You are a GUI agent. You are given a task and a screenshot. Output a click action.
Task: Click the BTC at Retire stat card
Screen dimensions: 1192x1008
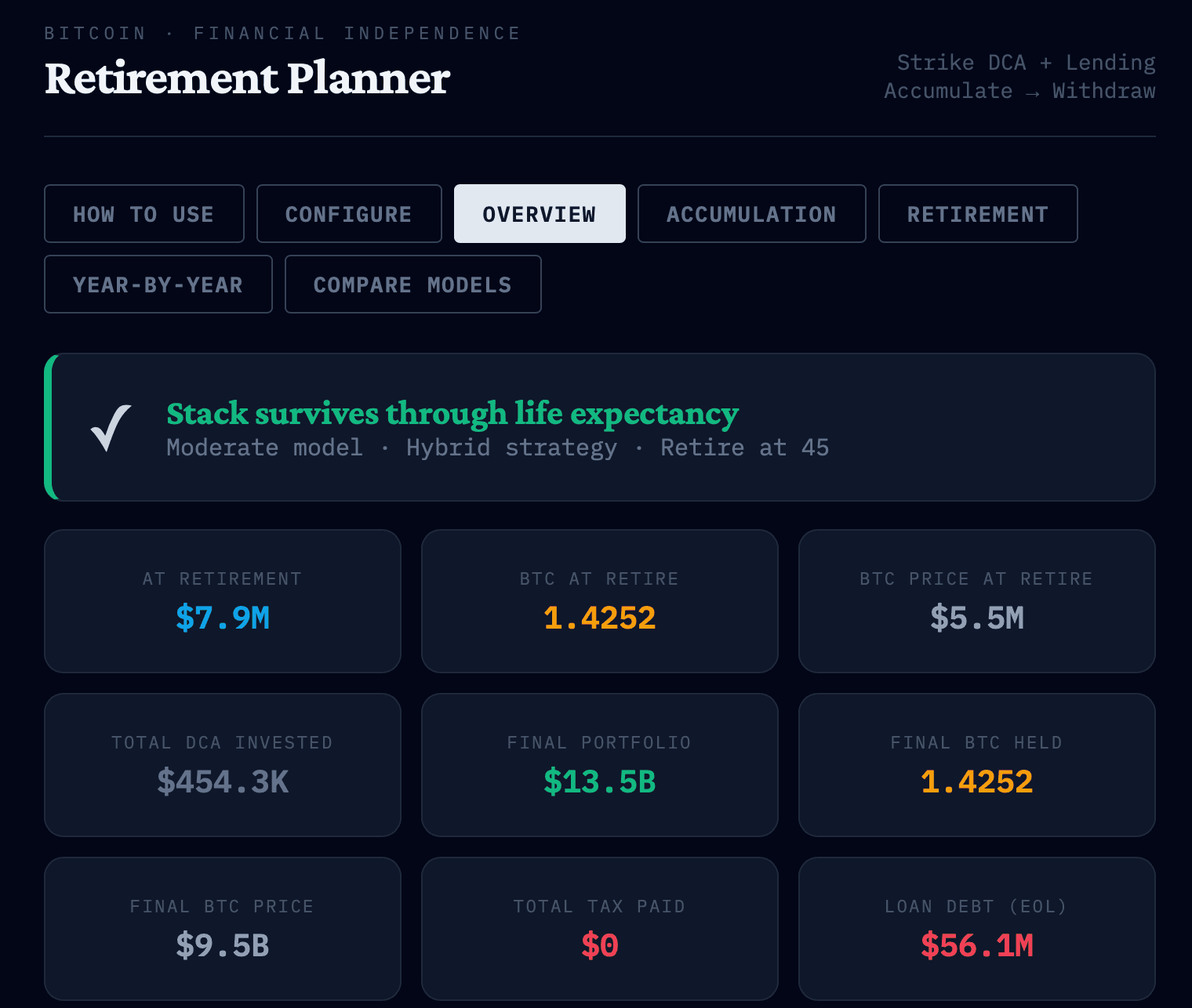(x=599, y=601)
